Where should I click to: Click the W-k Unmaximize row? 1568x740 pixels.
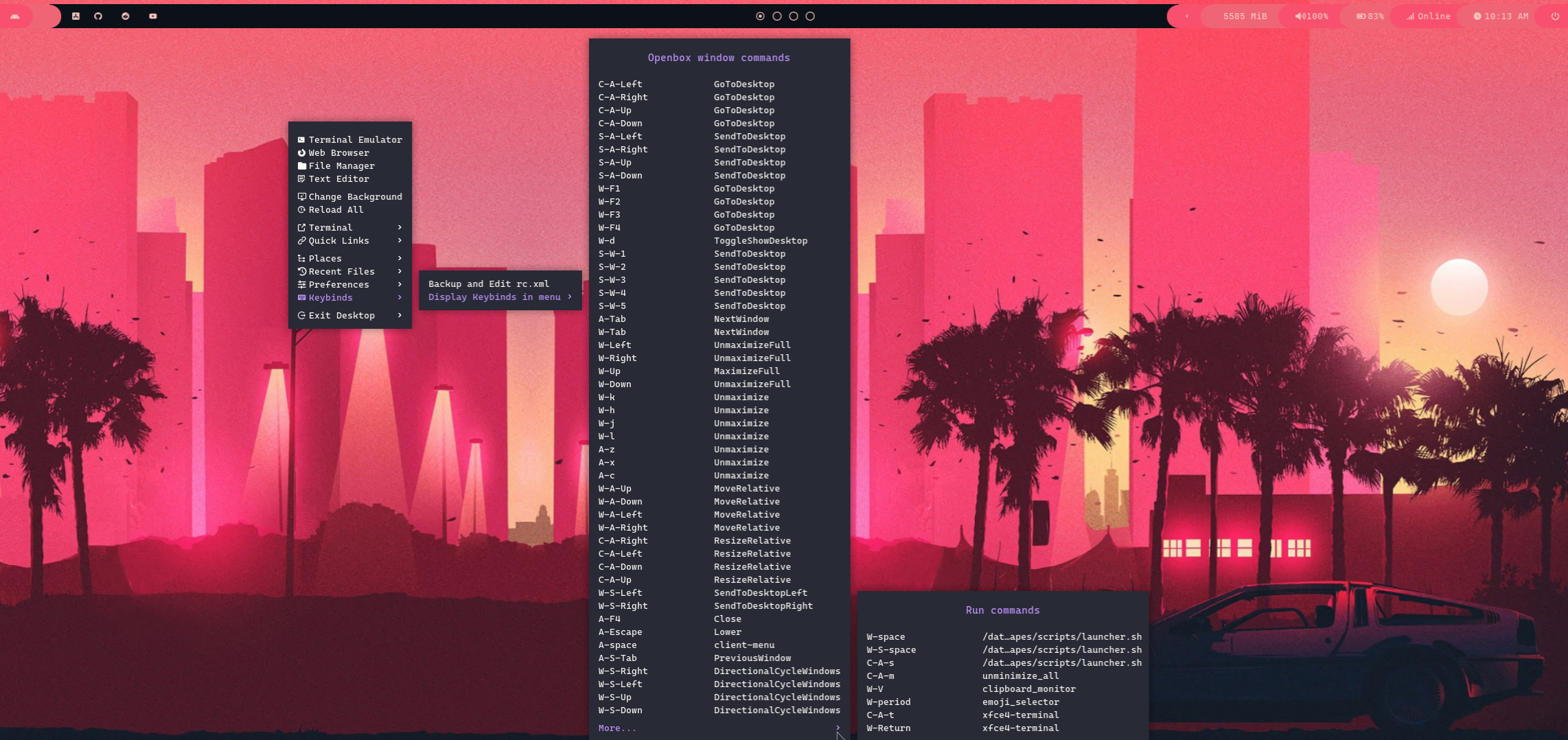point(719,397)
